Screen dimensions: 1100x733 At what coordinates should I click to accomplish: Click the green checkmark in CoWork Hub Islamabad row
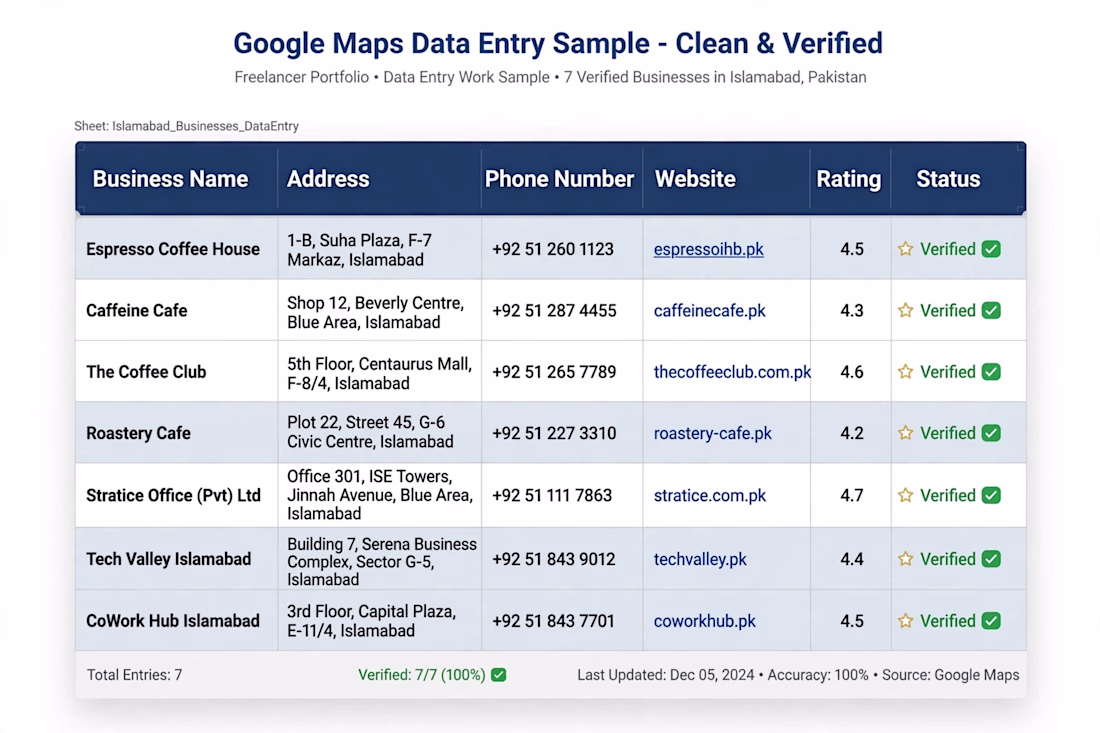pyautogui.click(x=991, y=621)
